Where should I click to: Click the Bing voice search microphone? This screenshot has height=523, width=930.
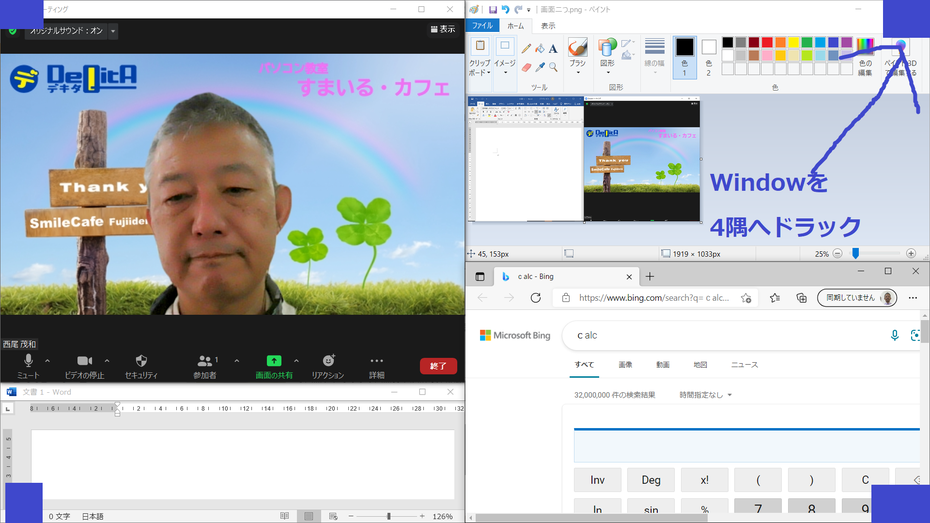[x=895, y=336]
